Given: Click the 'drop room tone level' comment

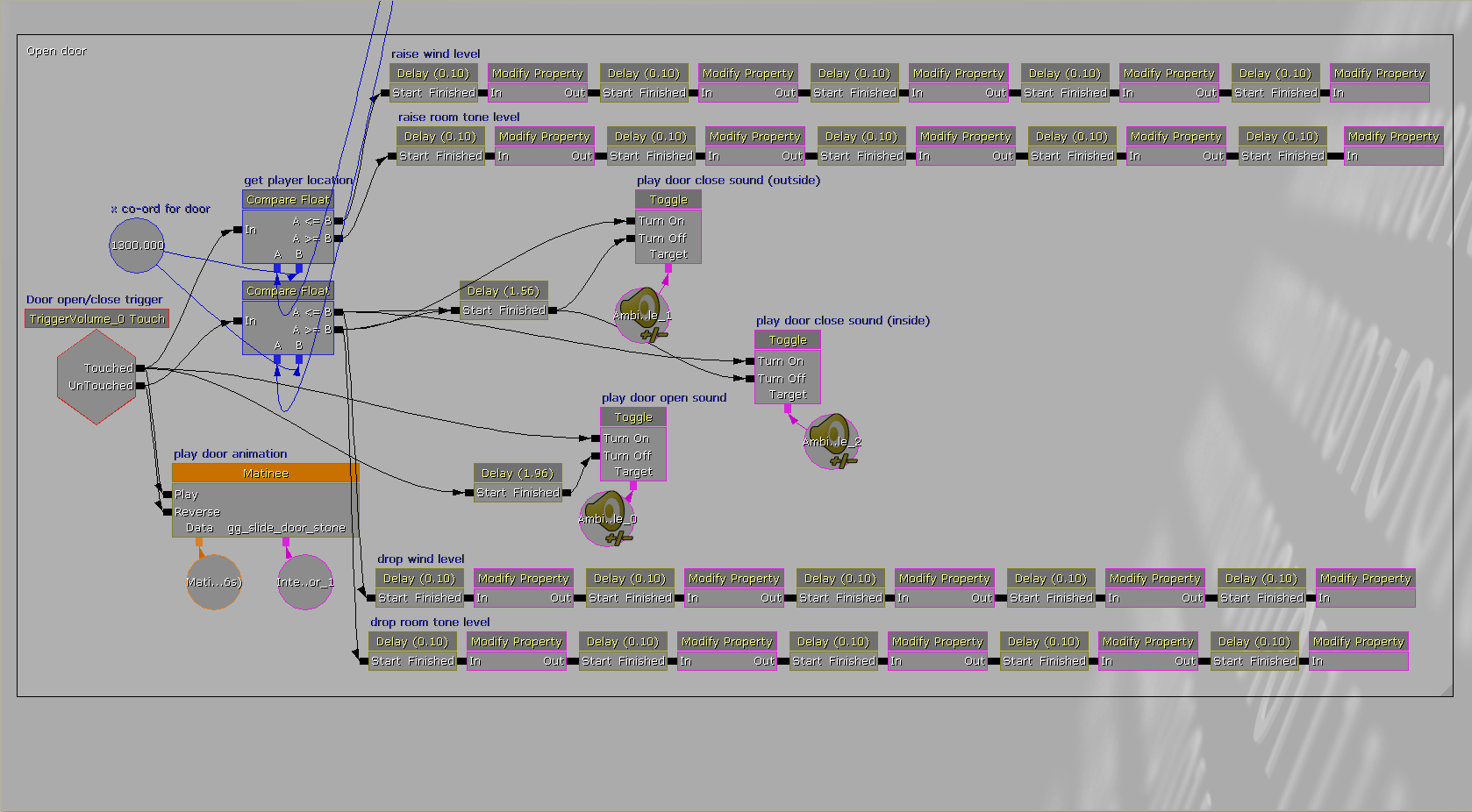Looking at the screenshot, I should [x=430, y=622].
